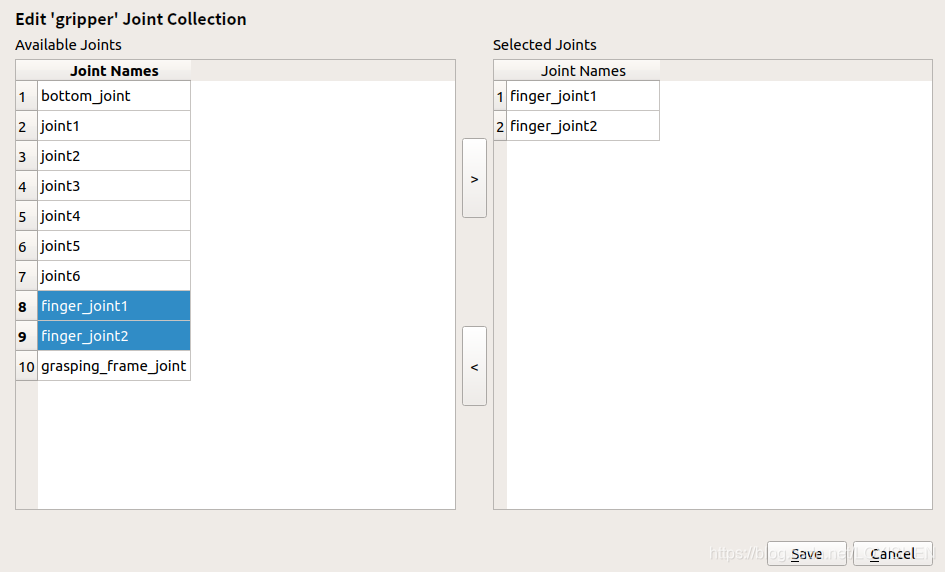The height and width of the screenshot is (572, 945).
Task: Click highlighted finger_joint2 in Available Joints
Action: 113,336
